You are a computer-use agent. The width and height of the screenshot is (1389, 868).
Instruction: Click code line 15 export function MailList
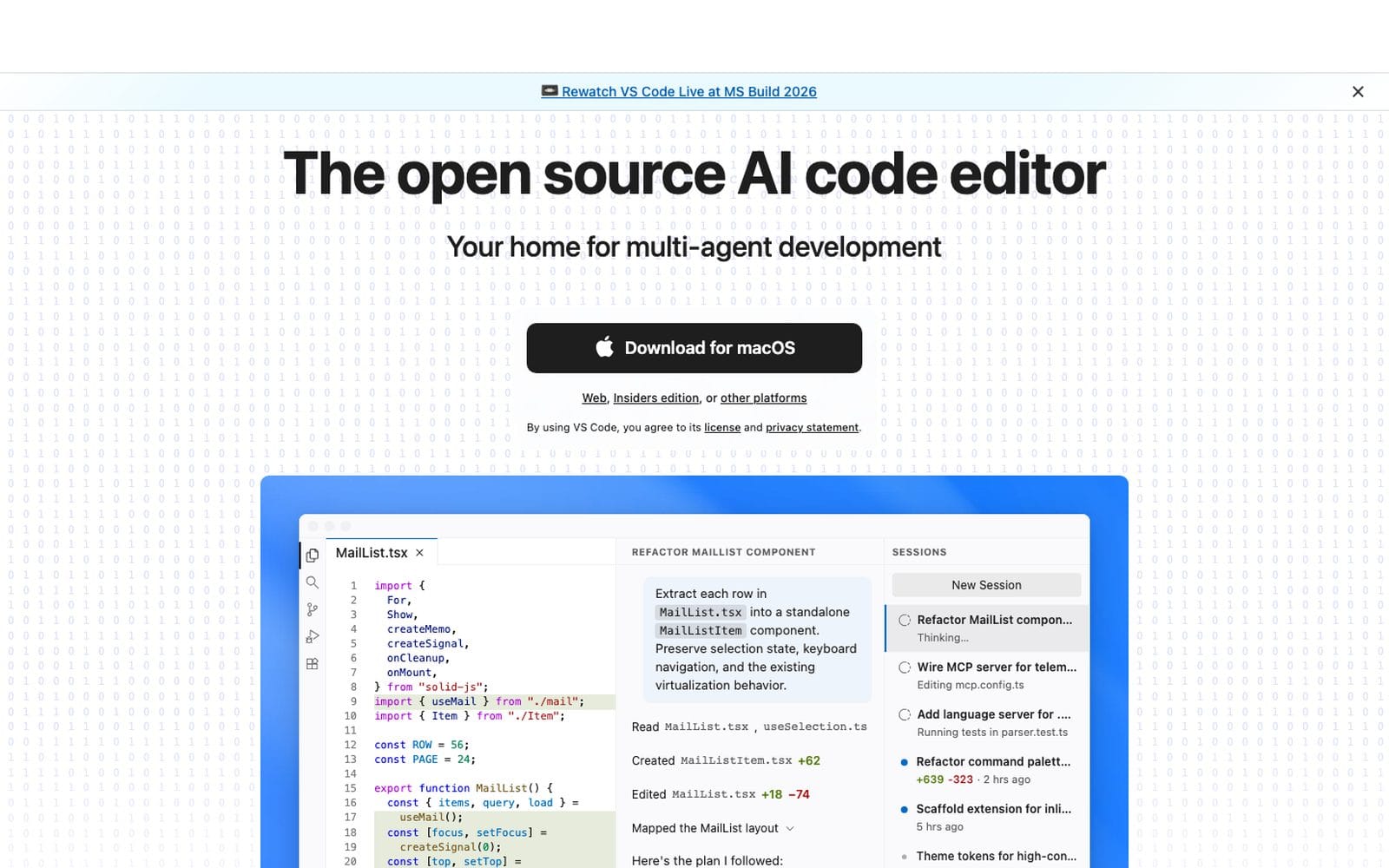pyautogui.click(x=464, y=788)
